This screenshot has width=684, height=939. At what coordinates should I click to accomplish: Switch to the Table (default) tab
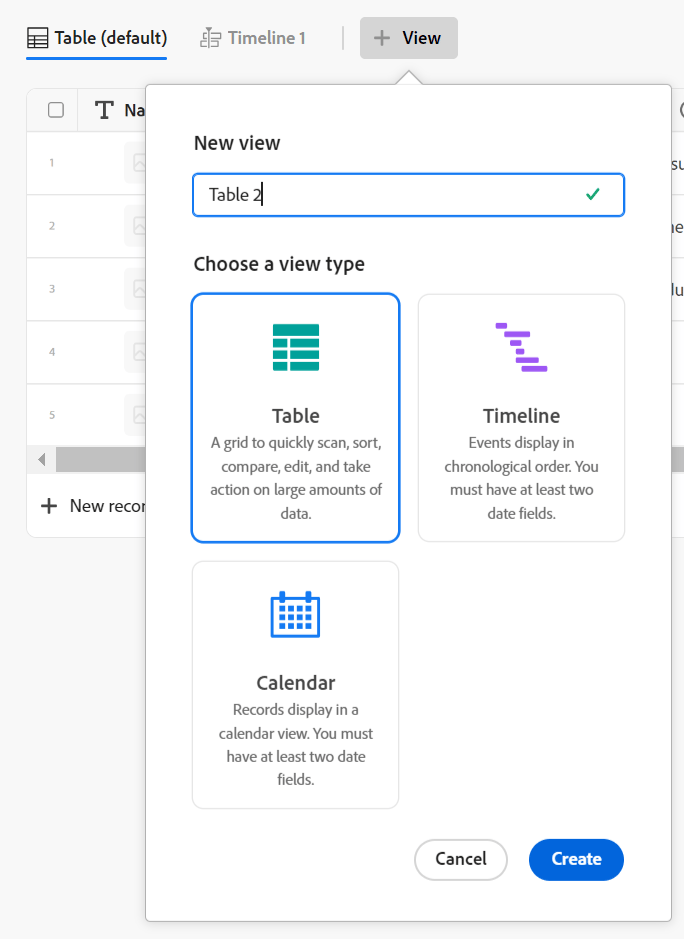click(x=97, y=39)
